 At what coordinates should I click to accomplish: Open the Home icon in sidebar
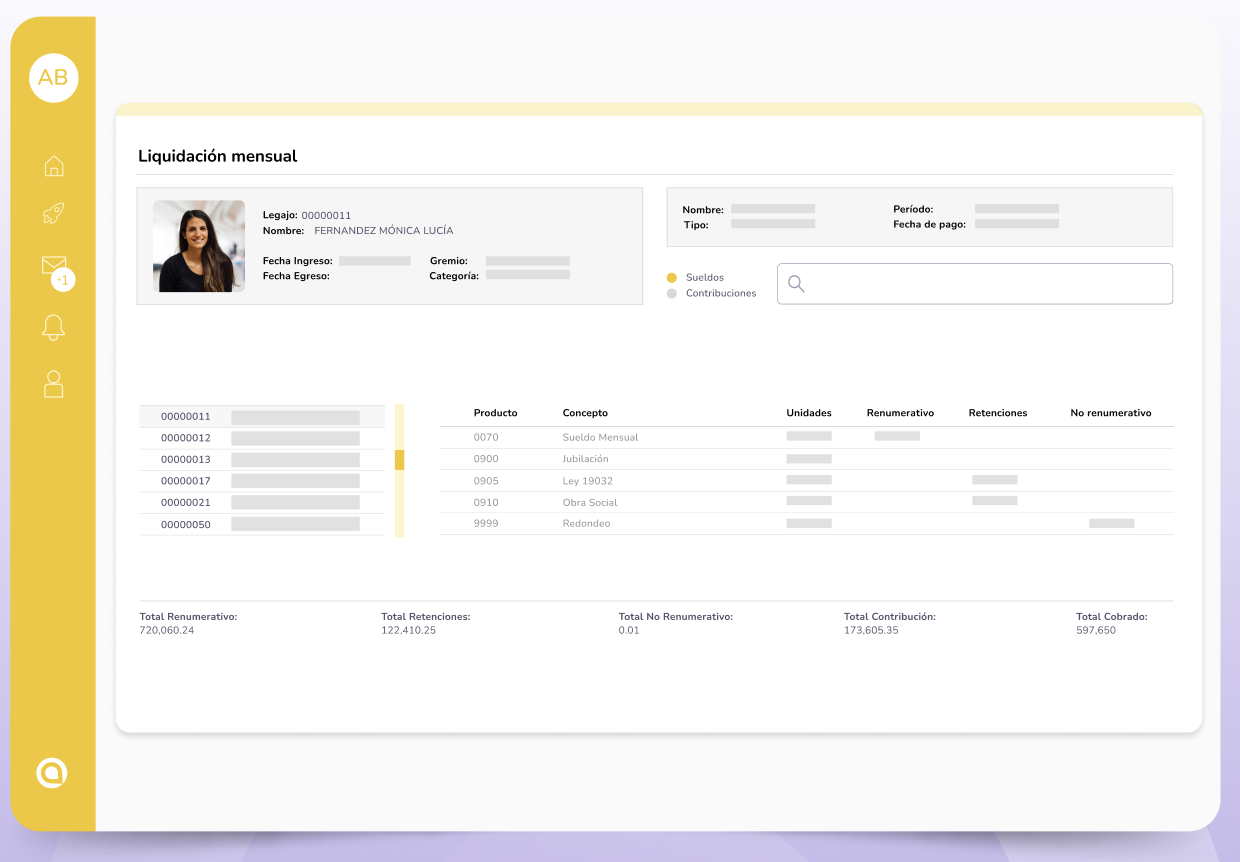[x=54, y=166]
